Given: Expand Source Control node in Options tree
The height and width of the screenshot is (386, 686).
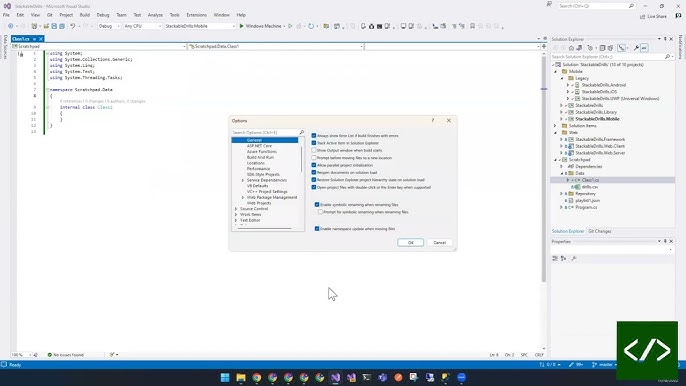Looking at the screenshot, I should tap(236, 209).
